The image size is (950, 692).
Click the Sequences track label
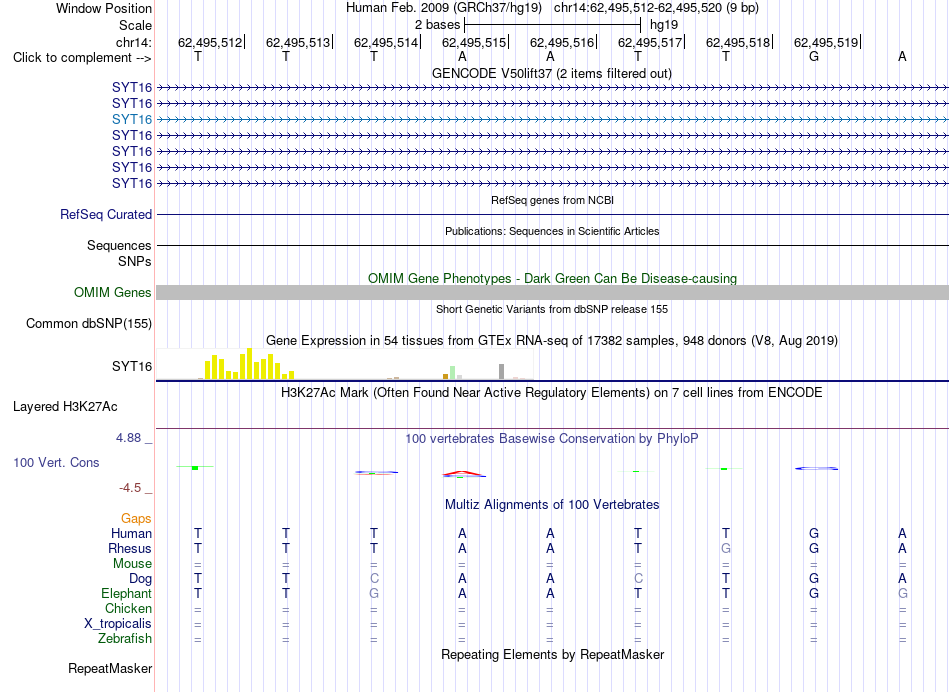119,245
